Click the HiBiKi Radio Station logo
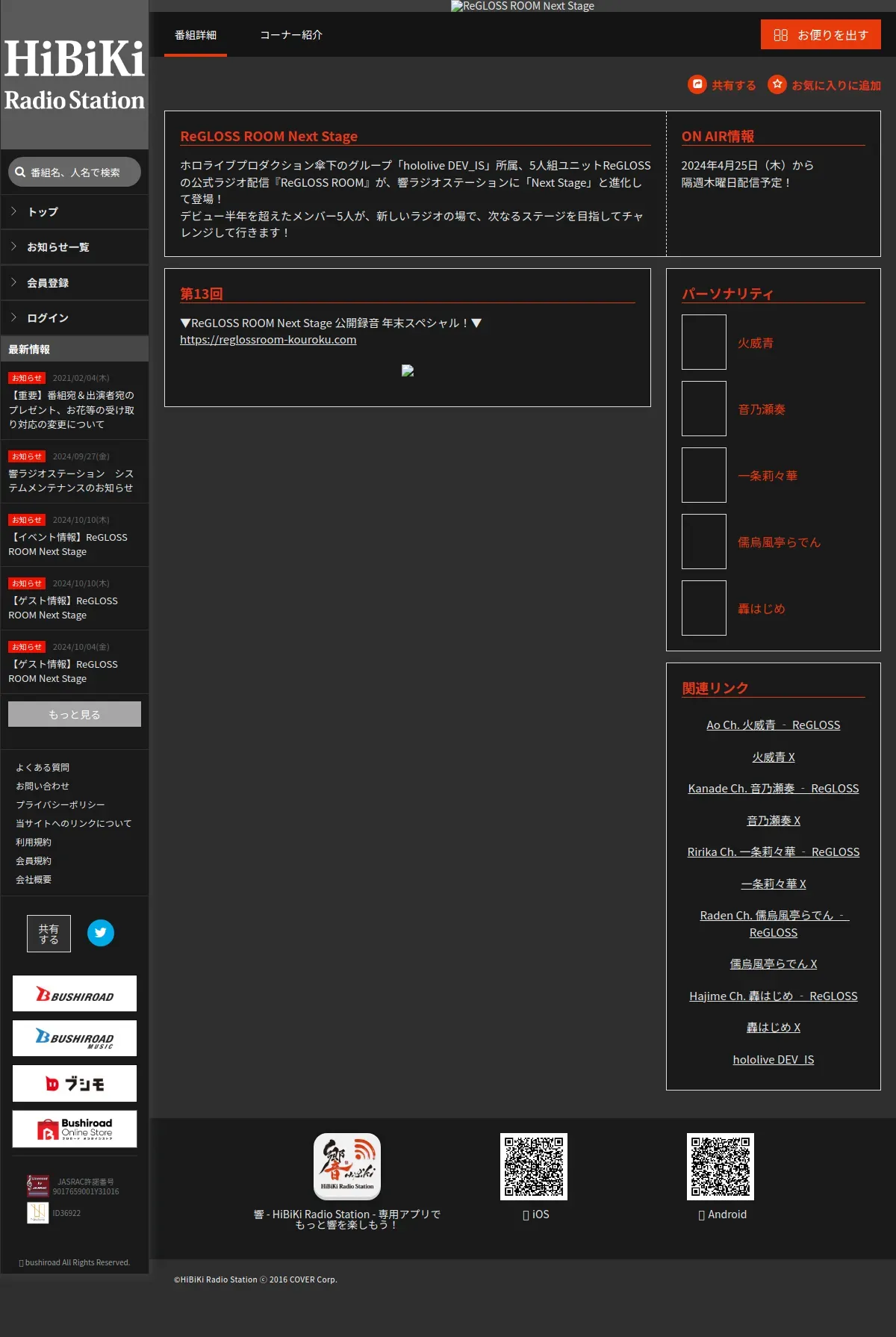Screen dimensions: 896x1337 (x=75, y=75)
